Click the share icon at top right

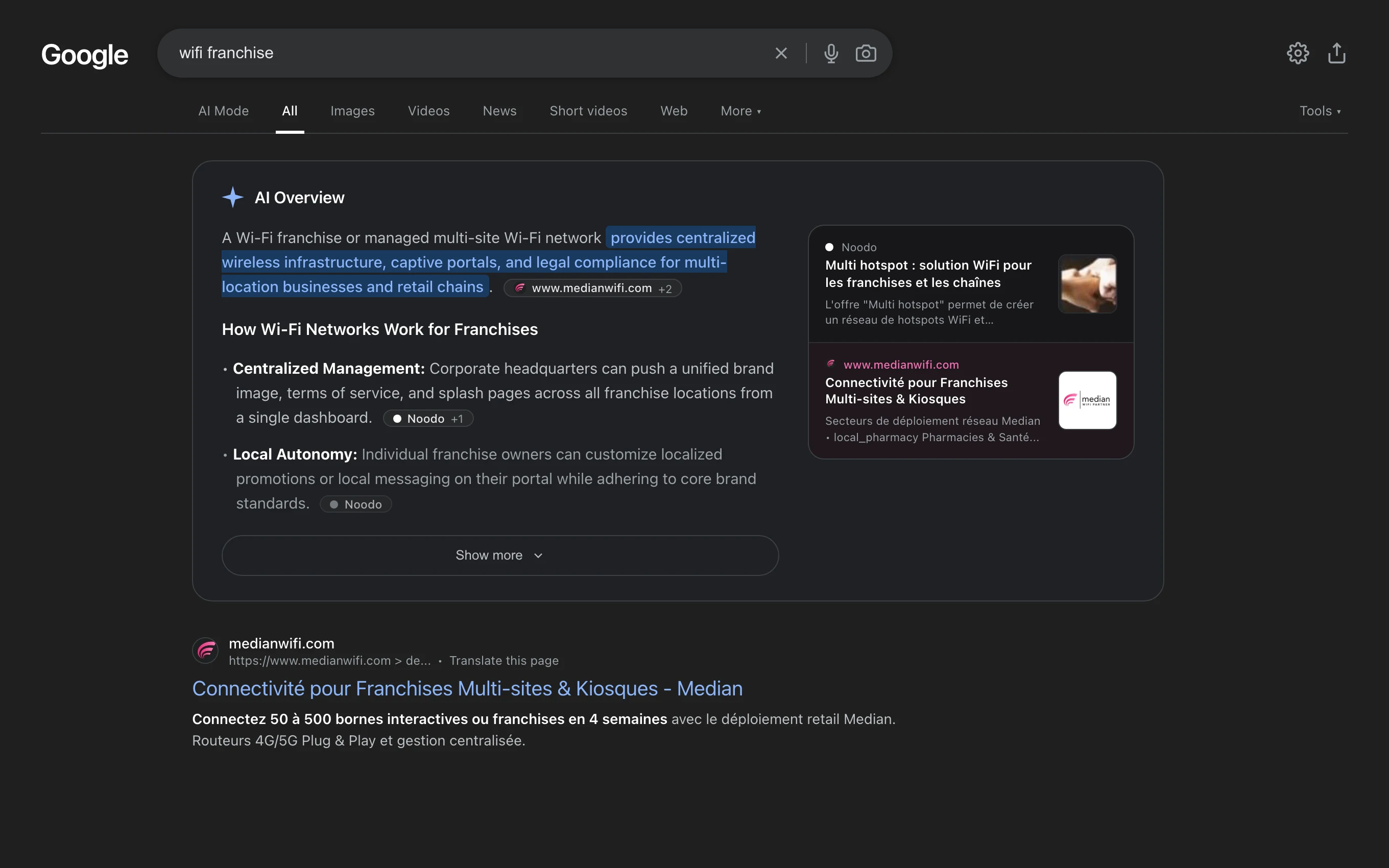(x=1337, y=54)
